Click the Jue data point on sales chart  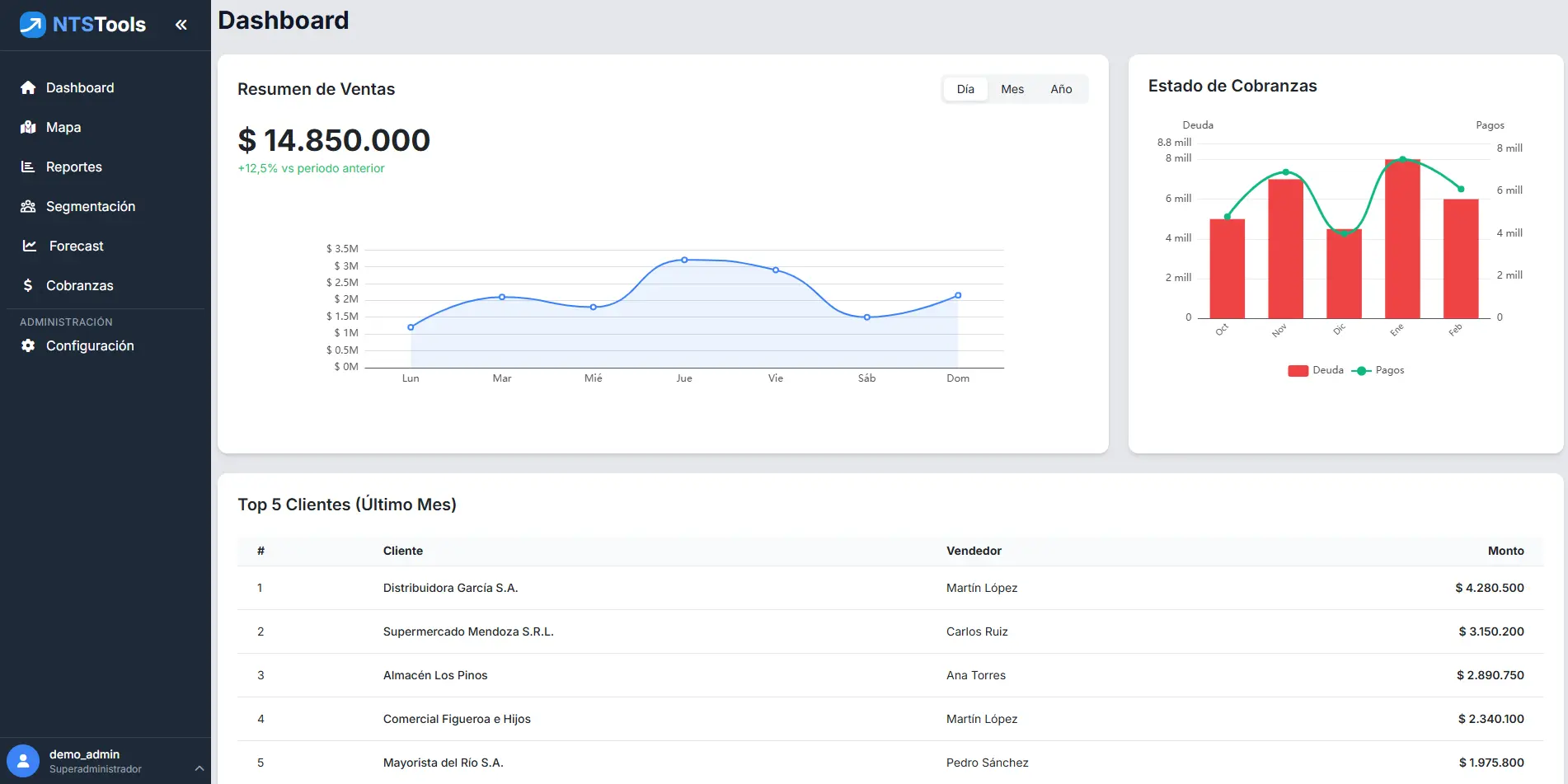pyautogui.click(x=684, y=259)
